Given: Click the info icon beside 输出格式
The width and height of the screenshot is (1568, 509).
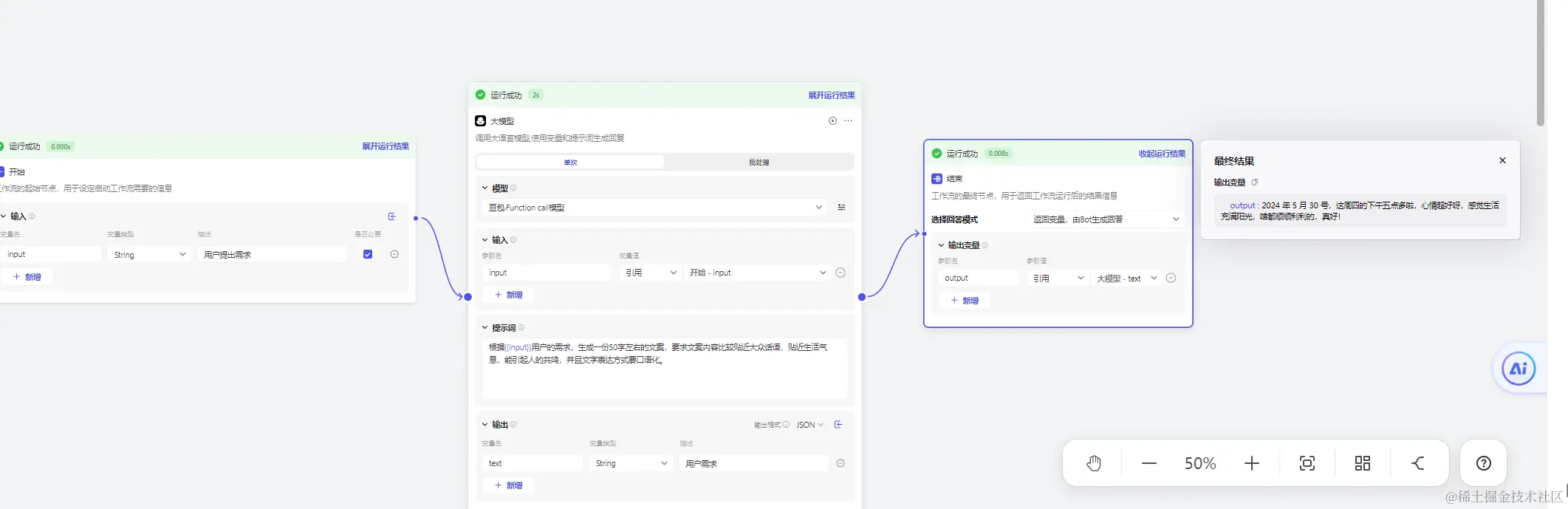Looking at the screenshot, I should click(786, 425).
